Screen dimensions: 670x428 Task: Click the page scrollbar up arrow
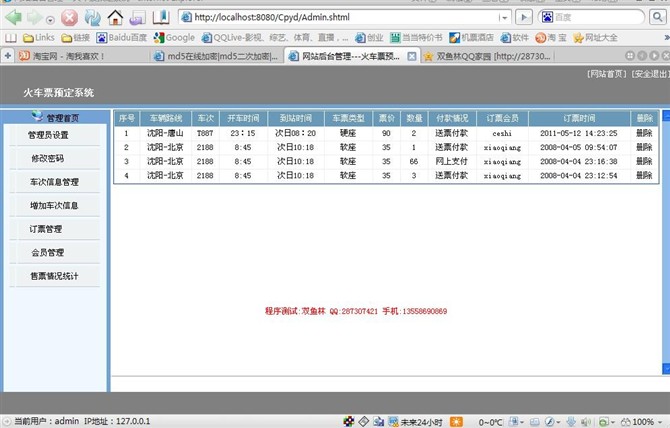(x=666, y=115)
